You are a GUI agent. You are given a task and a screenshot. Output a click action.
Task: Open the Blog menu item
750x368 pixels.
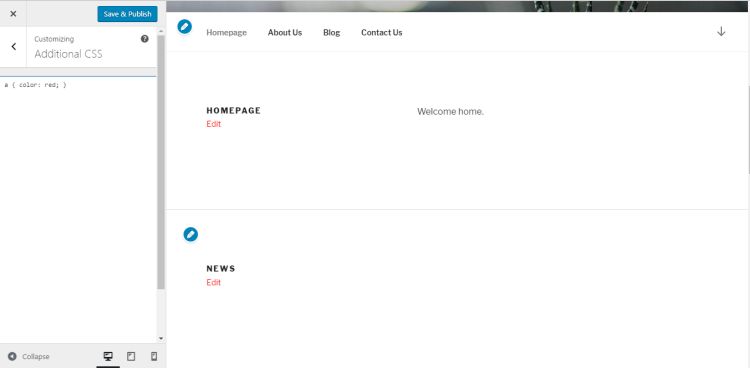[331, 33]
